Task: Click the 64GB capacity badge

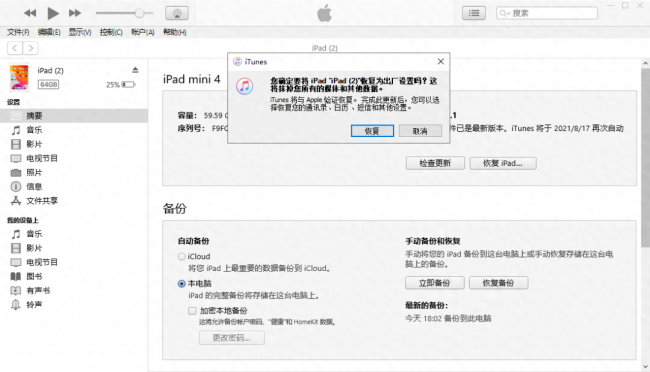Action: [x=49, y=85]
